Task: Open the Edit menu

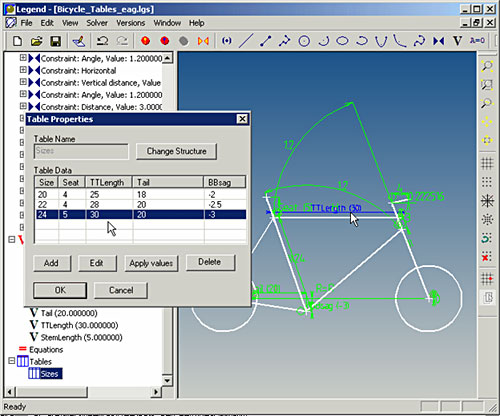Action: [47, 23]
